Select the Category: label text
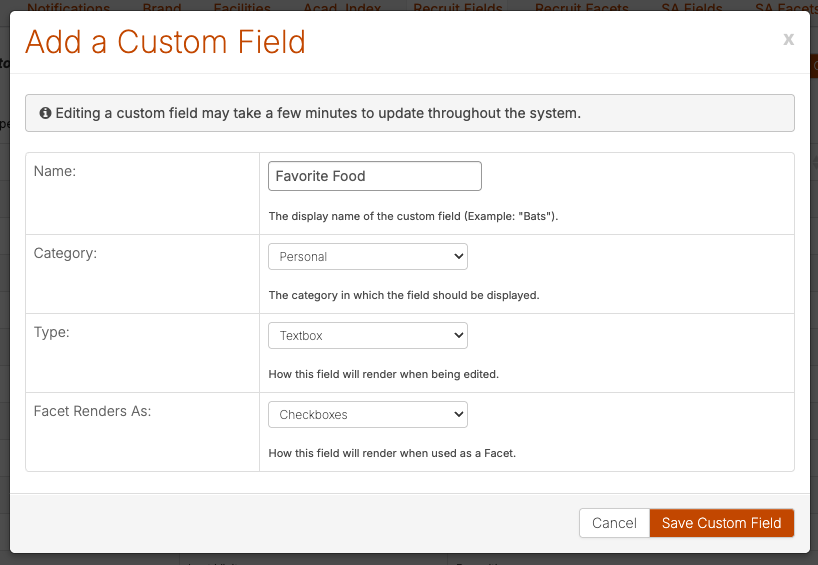 click(65, 253)
